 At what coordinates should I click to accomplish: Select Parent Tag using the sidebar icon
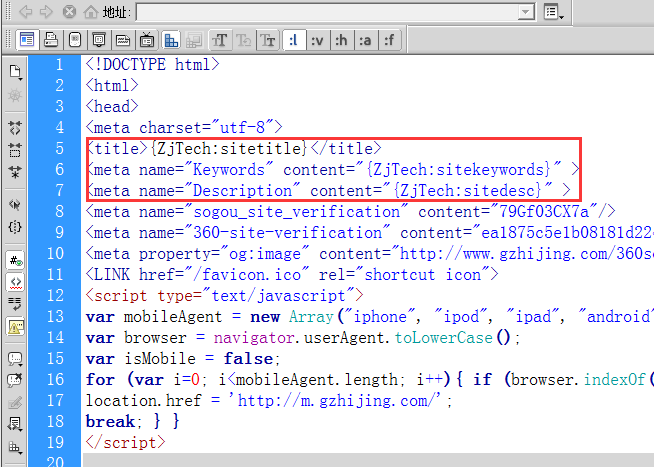pos(15,204)
